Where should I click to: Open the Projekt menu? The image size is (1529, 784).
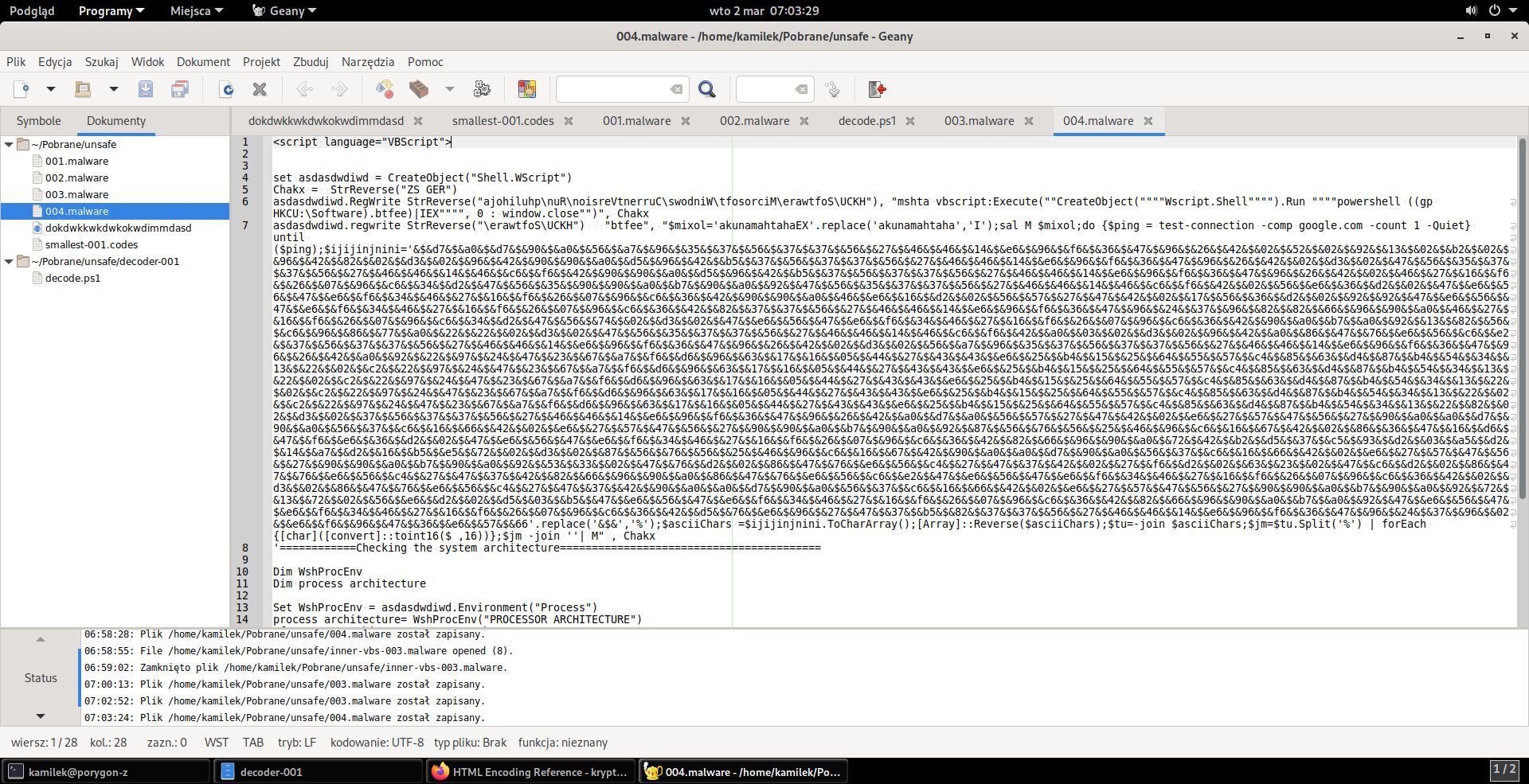(261, 62)
